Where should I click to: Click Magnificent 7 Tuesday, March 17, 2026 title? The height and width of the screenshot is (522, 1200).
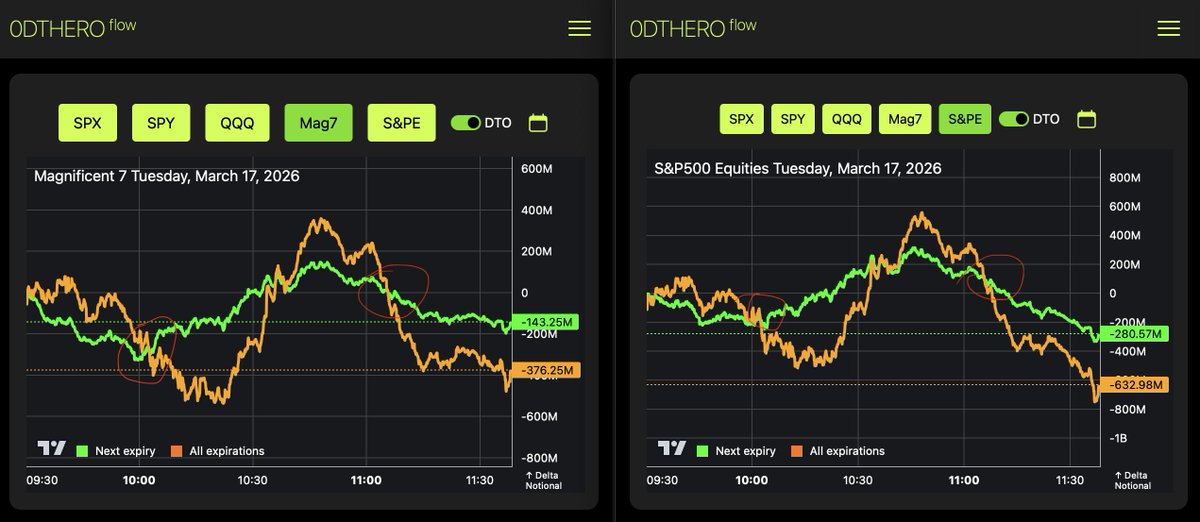coord(167,176)
